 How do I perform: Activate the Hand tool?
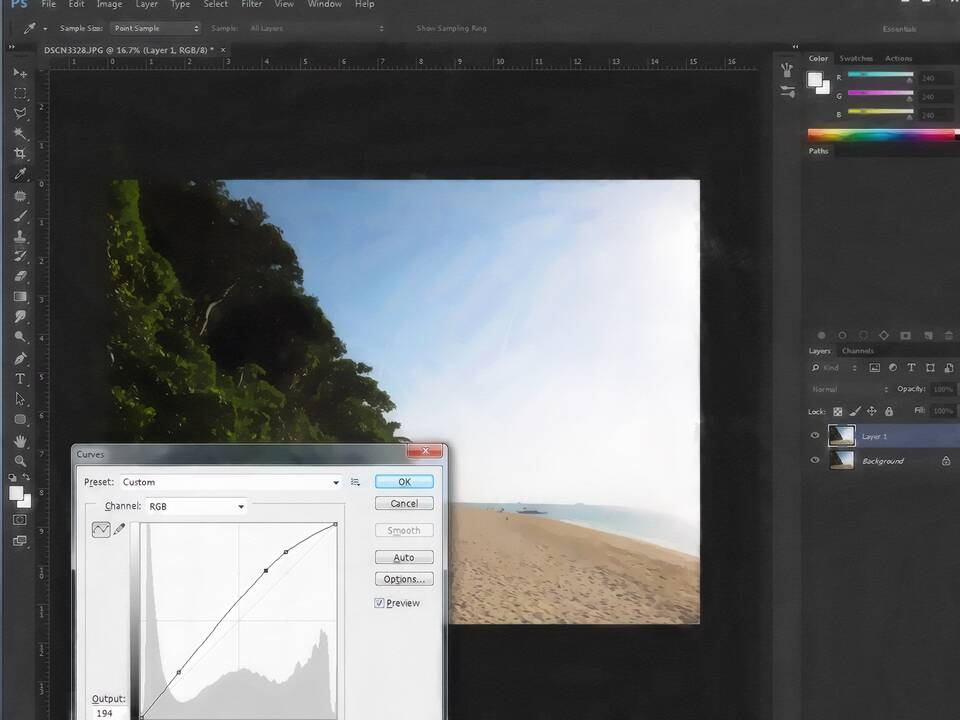point(20,441)
